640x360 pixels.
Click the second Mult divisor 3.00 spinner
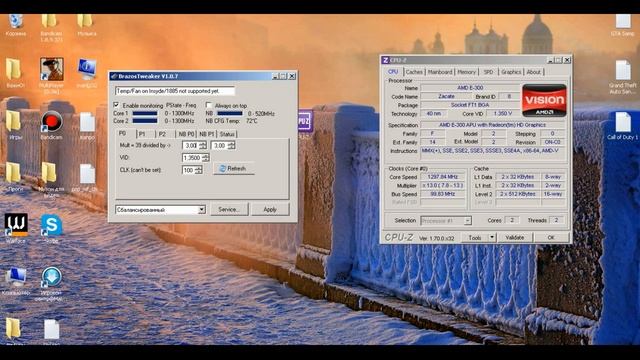click(x=223, y=145)
